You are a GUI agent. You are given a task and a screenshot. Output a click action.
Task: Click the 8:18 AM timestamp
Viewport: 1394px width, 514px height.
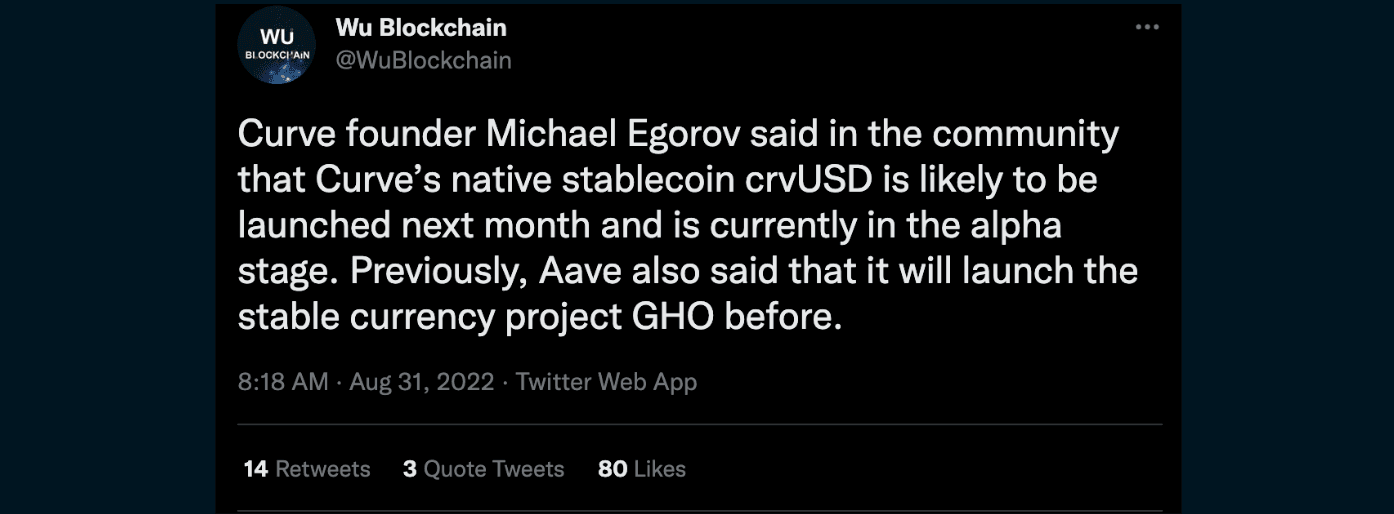[282, 381]
